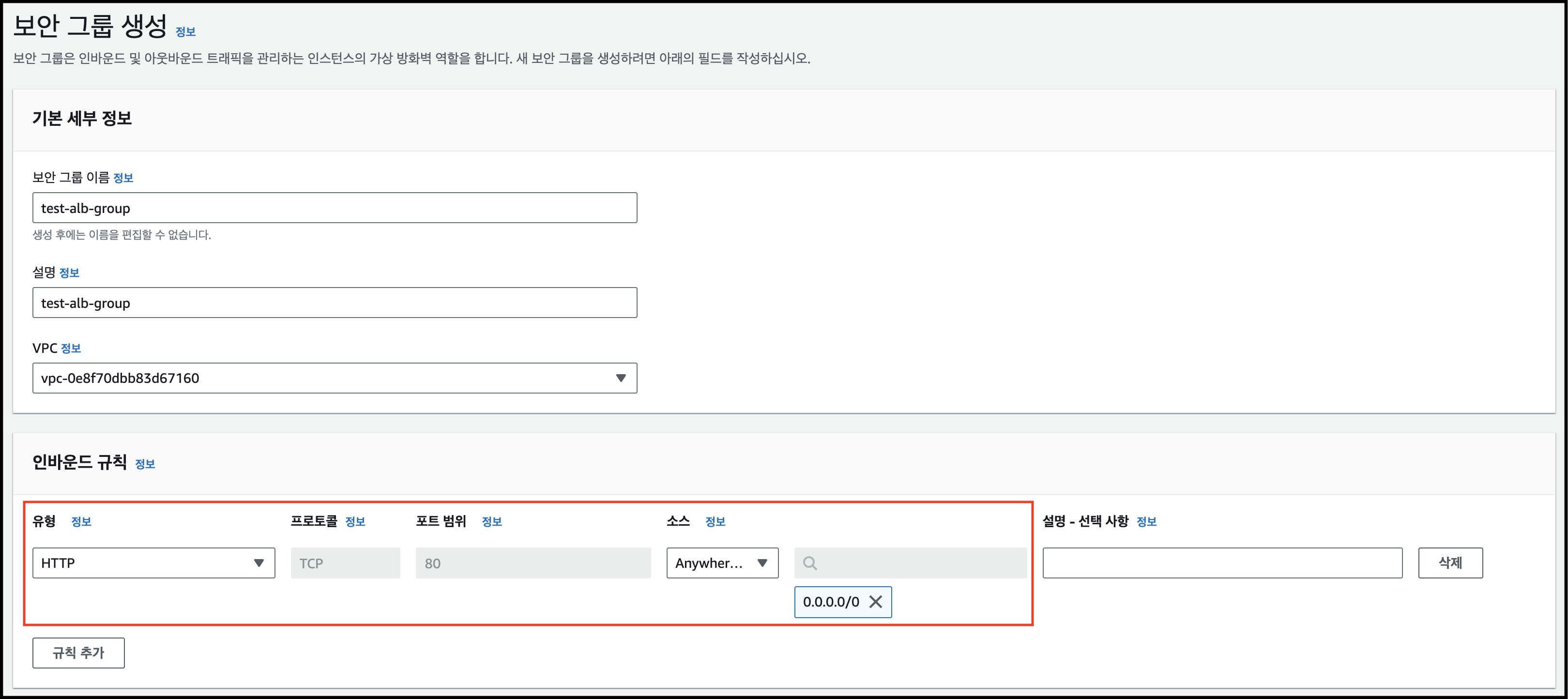Focus the group description input field
This screenshot has height=699, width=1568.
(335, 303)
